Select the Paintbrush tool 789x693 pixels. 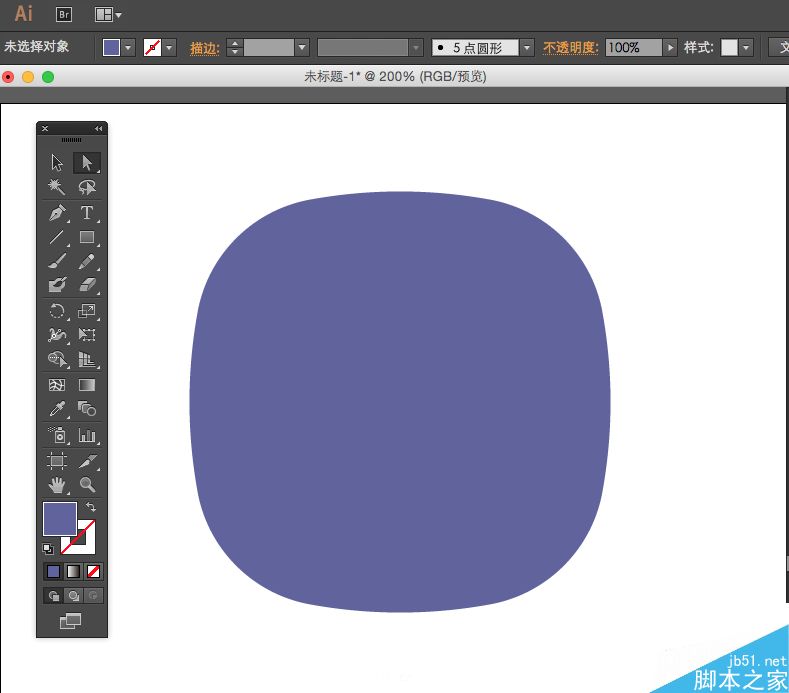(57, 261)
